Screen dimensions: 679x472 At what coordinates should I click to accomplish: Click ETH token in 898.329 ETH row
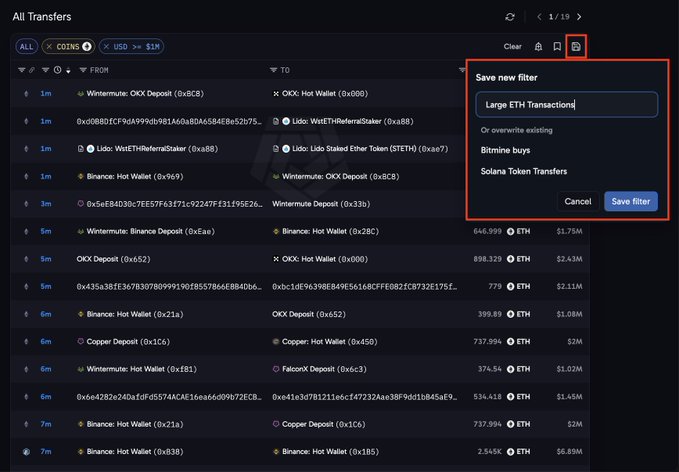pyautogui.click(x=518, y=259)
